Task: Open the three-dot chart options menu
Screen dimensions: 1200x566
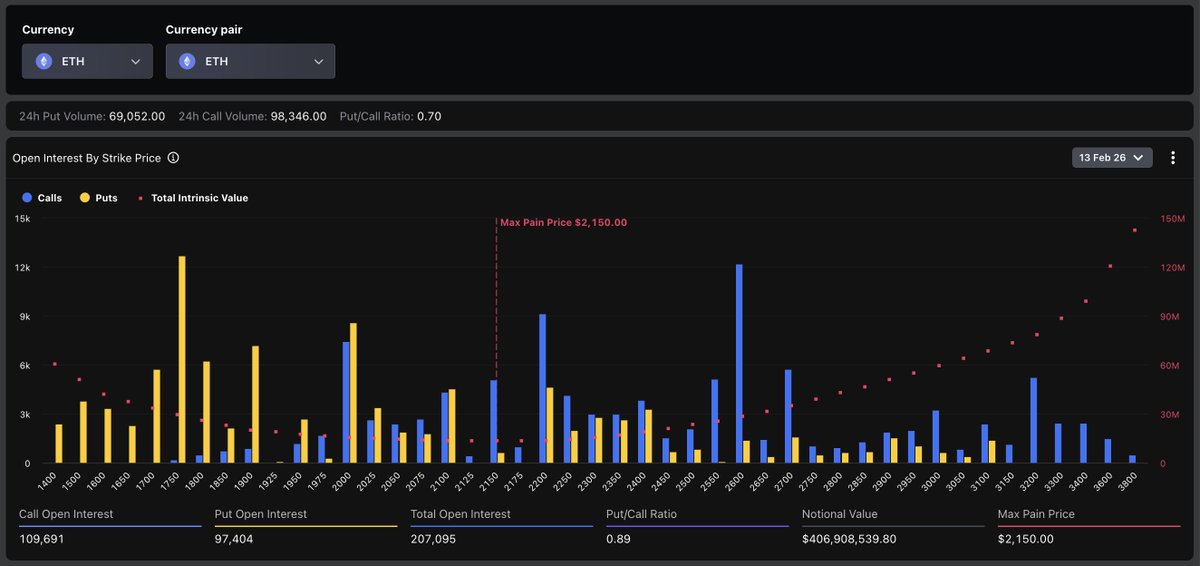Action: coord(1173,158)
